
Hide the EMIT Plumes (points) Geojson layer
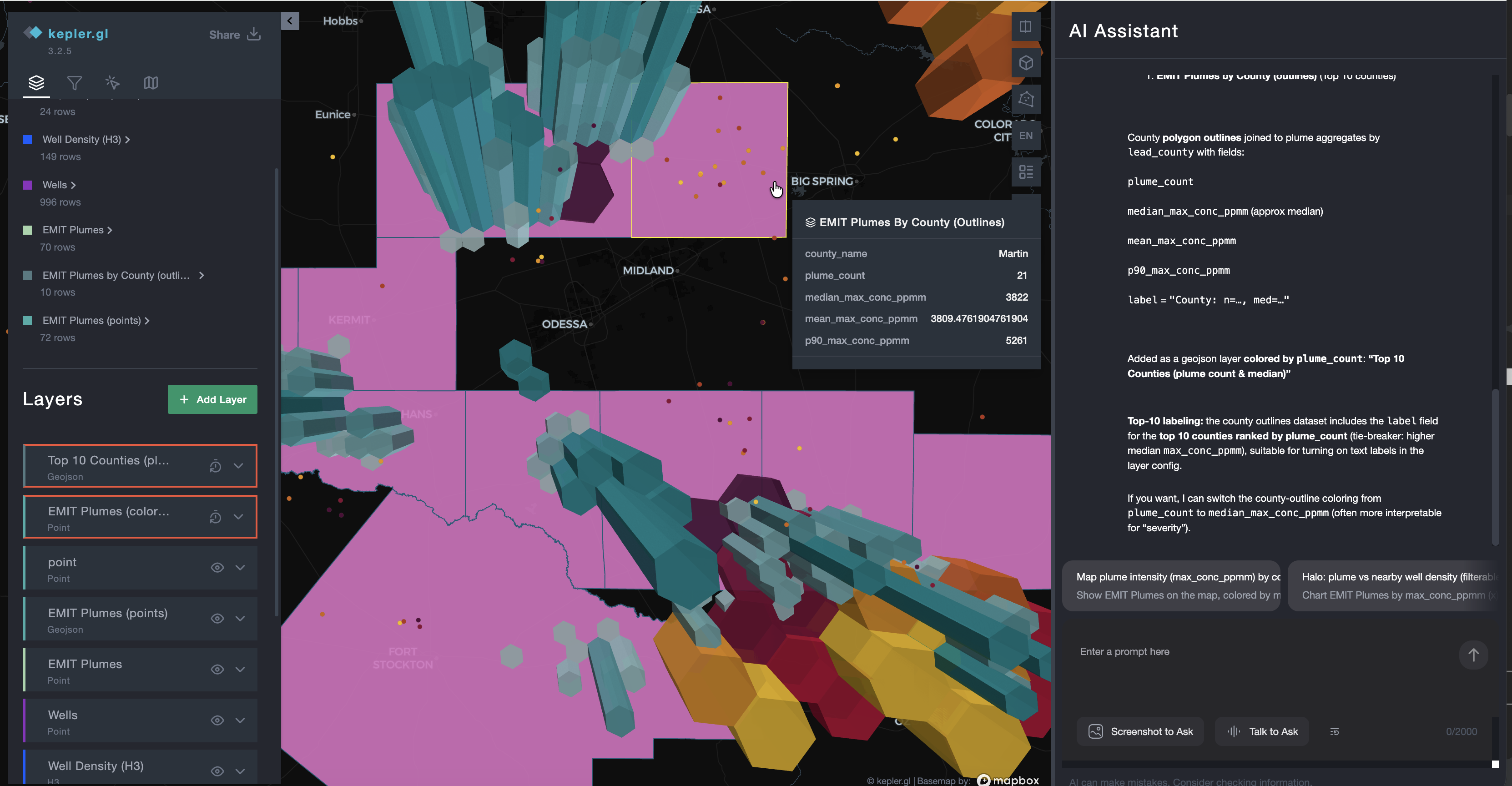(x=217, y=619)
